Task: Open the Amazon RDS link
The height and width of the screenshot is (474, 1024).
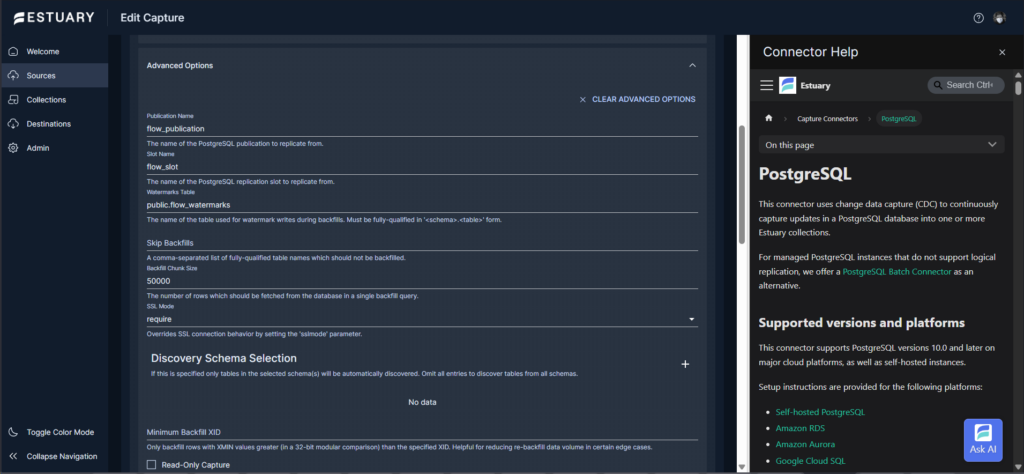Action: click(x=800, y=428)
